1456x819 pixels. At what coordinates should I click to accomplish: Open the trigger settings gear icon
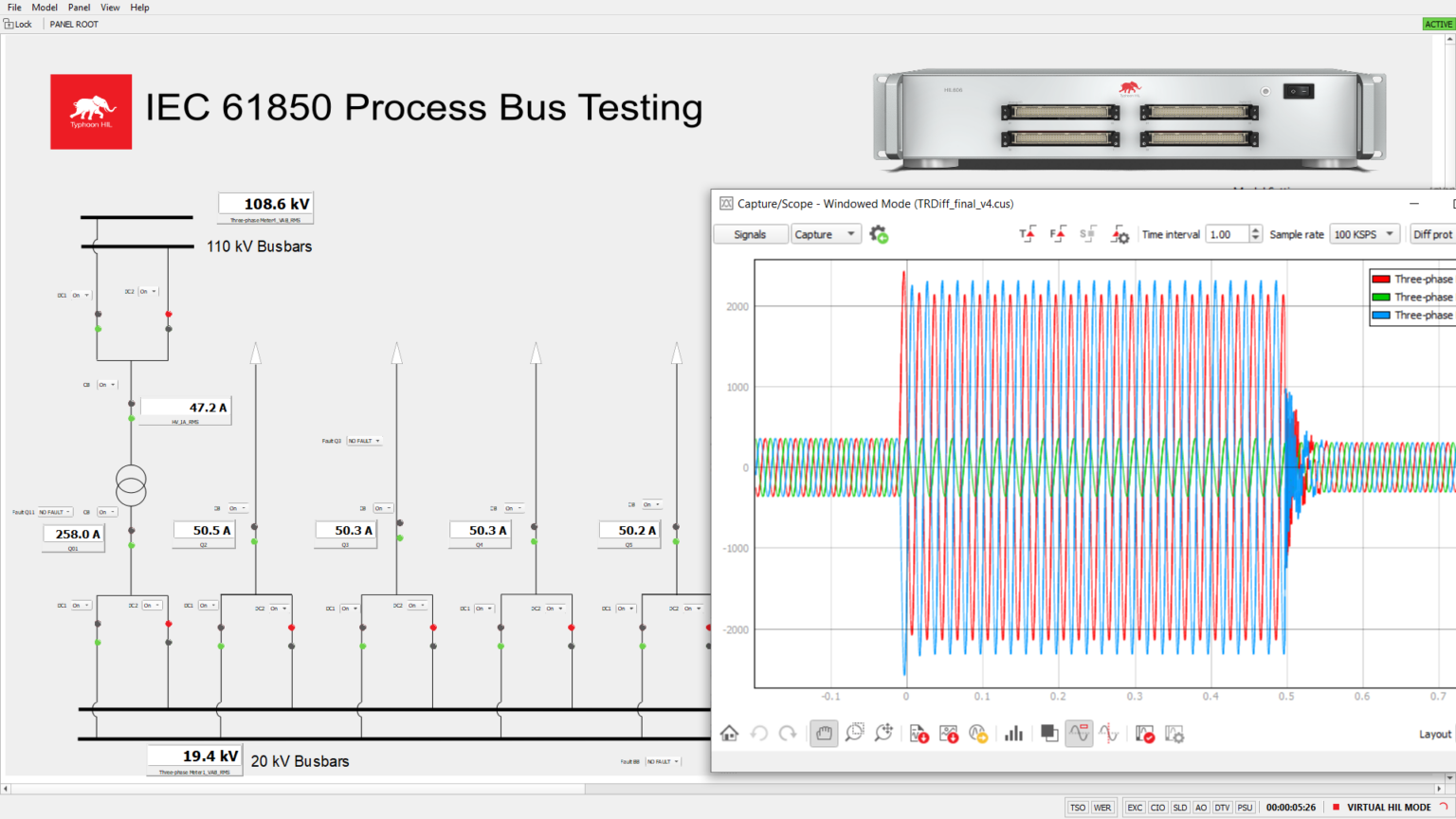[1119, 234]
